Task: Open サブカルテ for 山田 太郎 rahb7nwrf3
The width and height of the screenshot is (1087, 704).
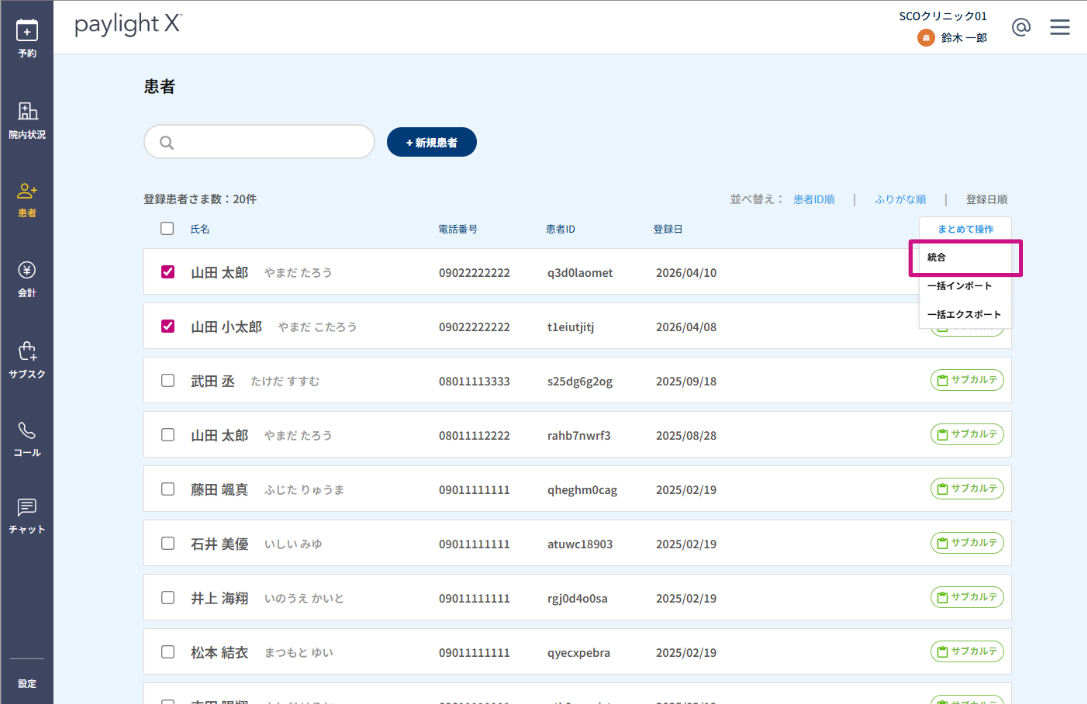Action: [967, 434]
